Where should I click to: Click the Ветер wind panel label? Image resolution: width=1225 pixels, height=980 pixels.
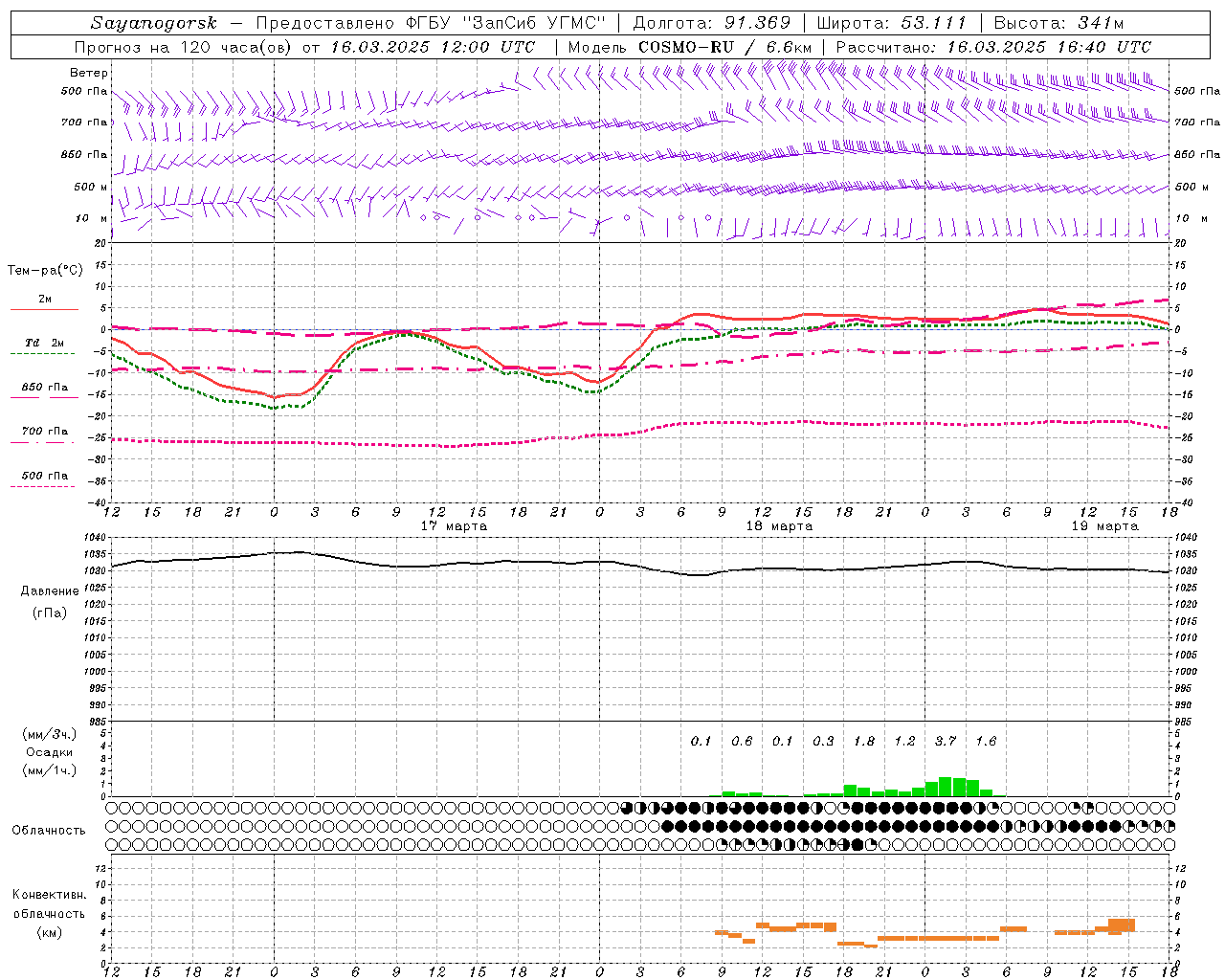(x=88, y=73)
